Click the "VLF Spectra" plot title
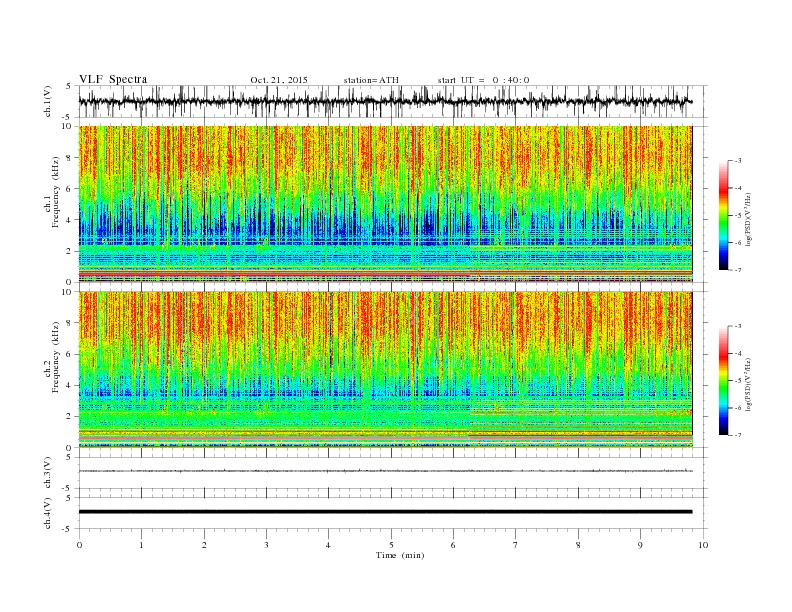Image resolution: width=792 pixels, height=612 pixels. 113,79
